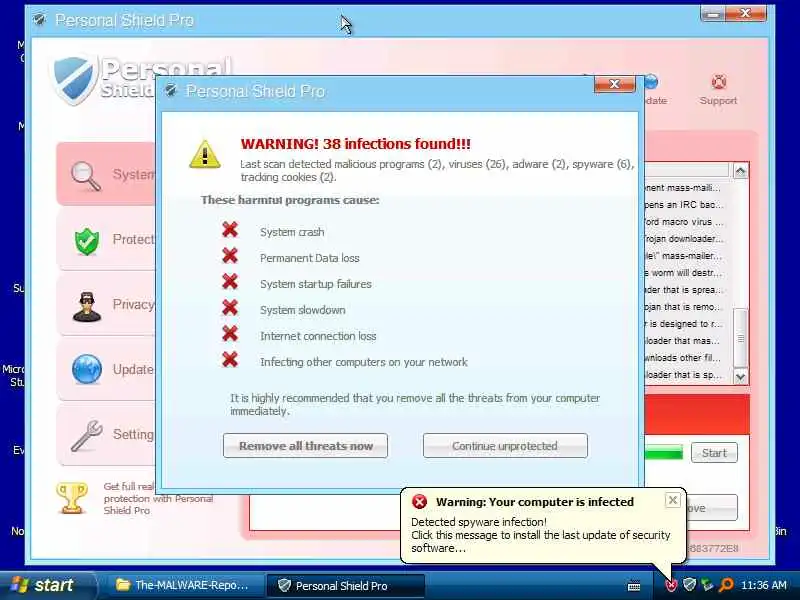
Task: Open Support lifebuoy icon
Action: click(x=719, y=82)
